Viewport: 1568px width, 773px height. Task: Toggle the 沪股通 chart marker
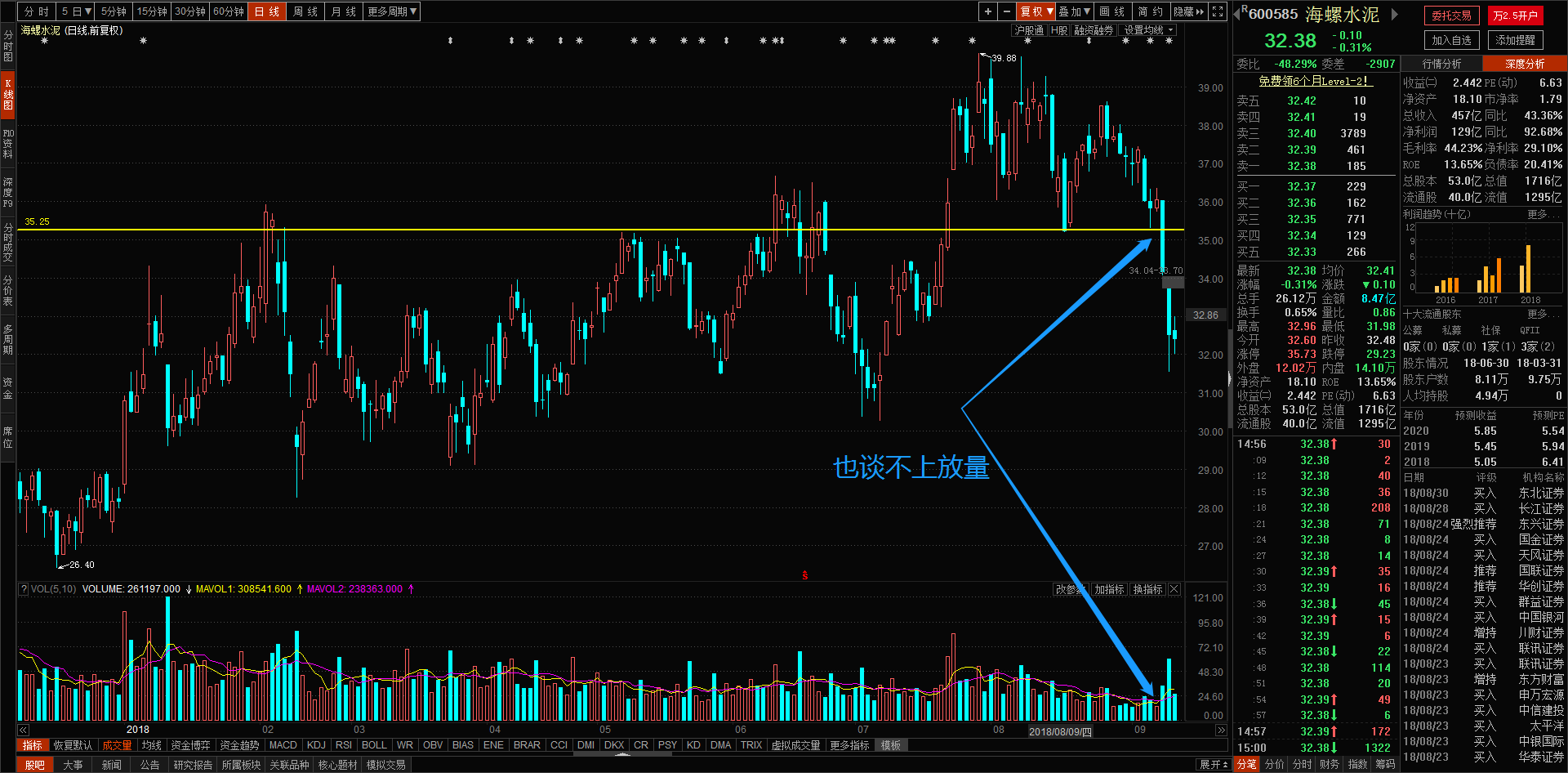point(1029,30)
